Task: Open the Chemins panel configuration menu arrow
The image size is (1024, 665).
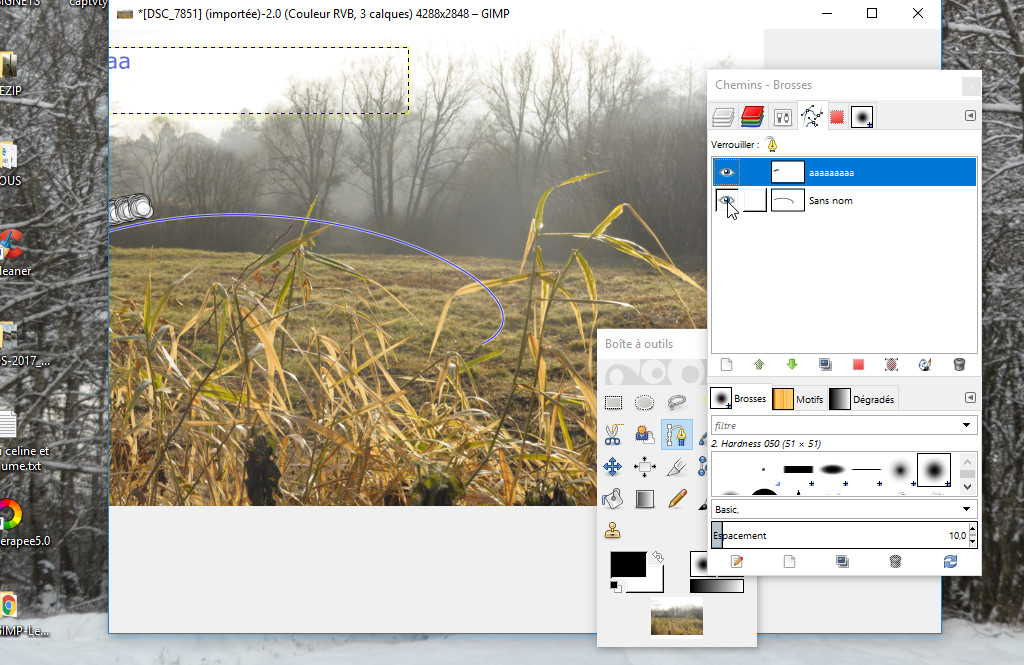Action: pos(969,116)
